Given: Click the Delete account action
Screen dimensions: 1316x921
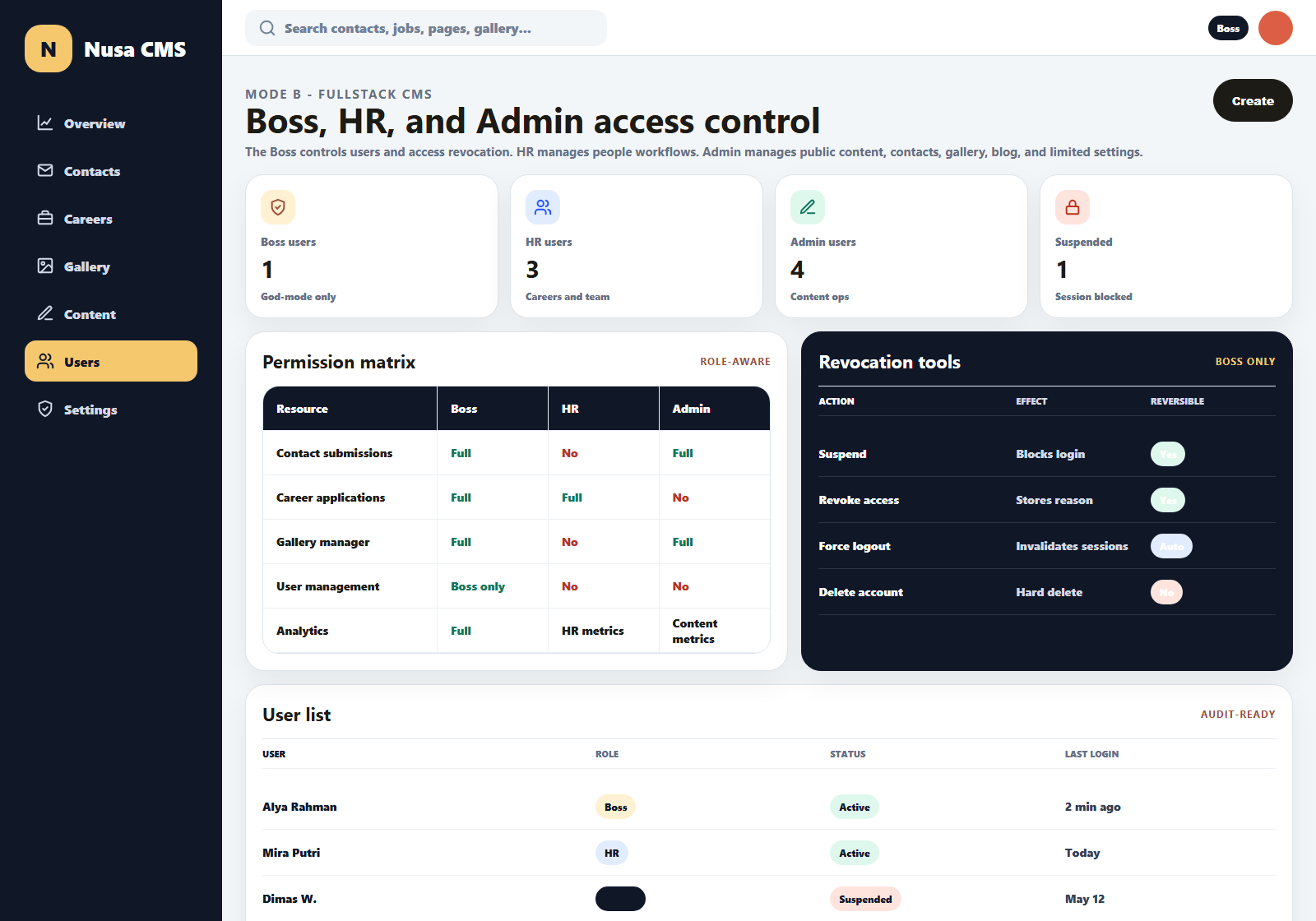Looking at the screenshot, I should pyautogui.click(x=860, y=592).
